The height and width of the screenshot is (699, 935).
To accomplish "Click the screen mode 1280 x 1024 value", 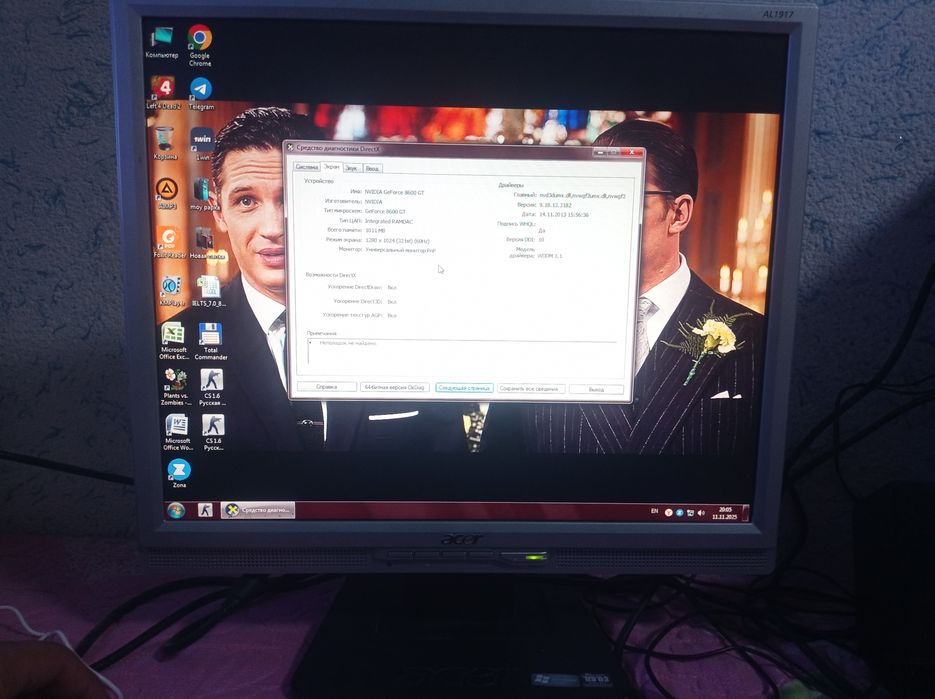I will tap(397, 240).
